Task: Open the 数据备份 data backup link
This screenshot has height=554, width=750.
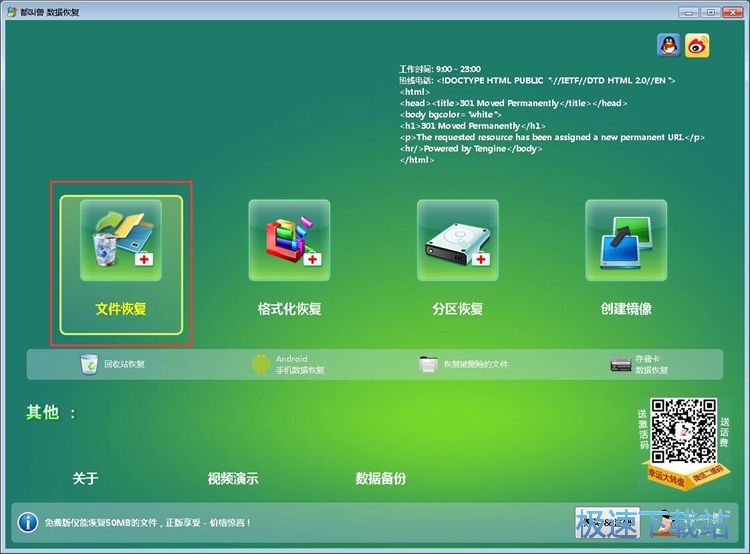Action: click(x=380, y=478)
